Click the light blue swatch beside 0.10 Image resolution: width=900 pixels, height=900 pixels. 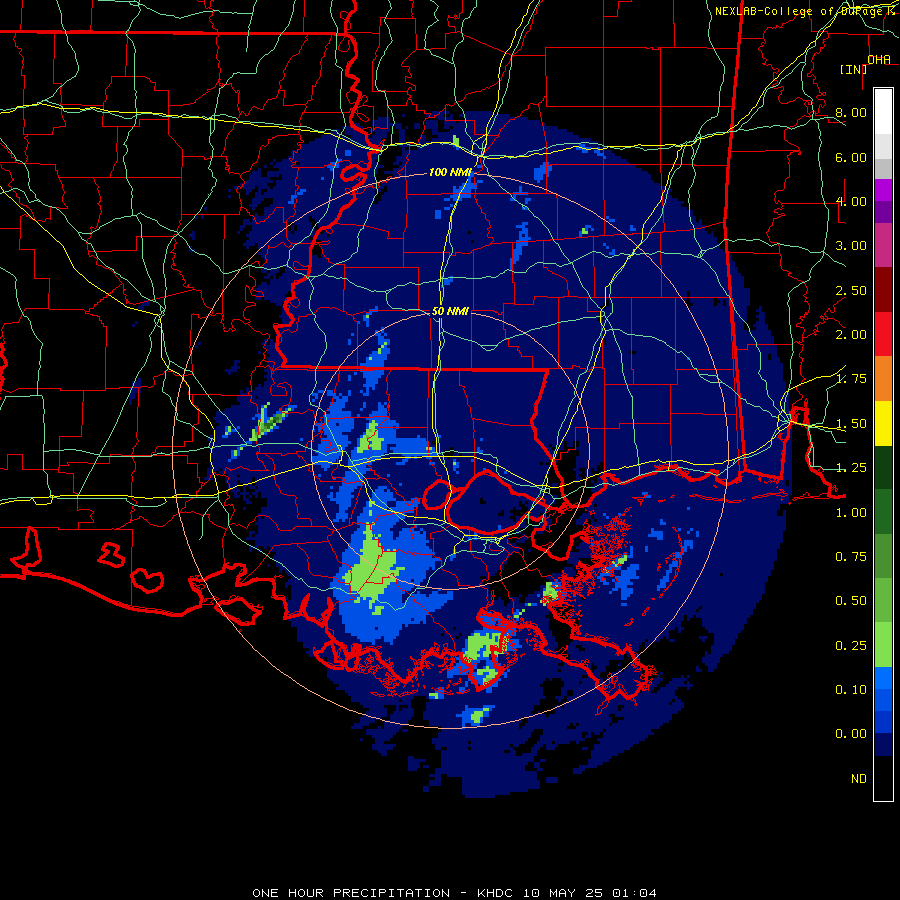[883, 678]
